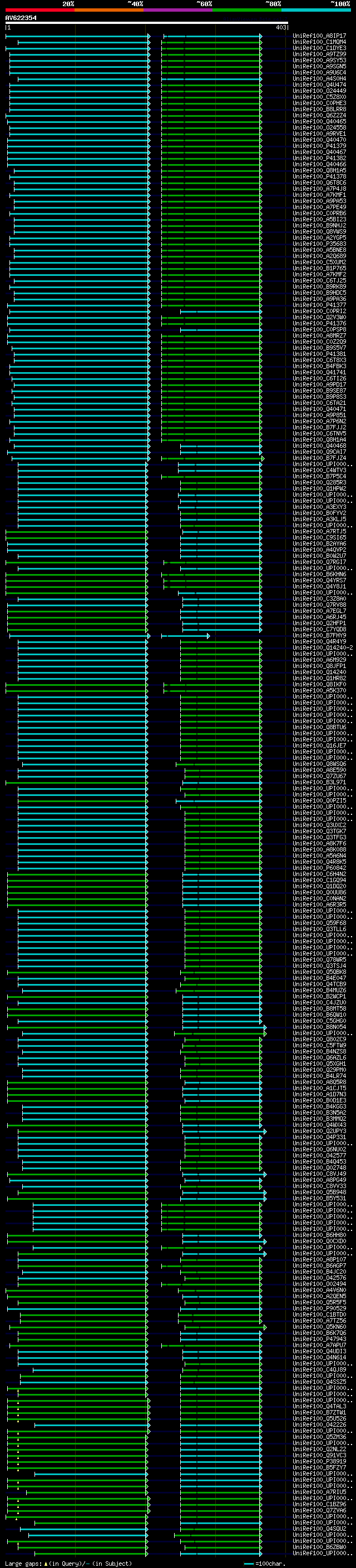Screen dimensions: 356x1568
Task: Click the UniRef100_A6RJ45 label
Action: click(x=319, y=617)
